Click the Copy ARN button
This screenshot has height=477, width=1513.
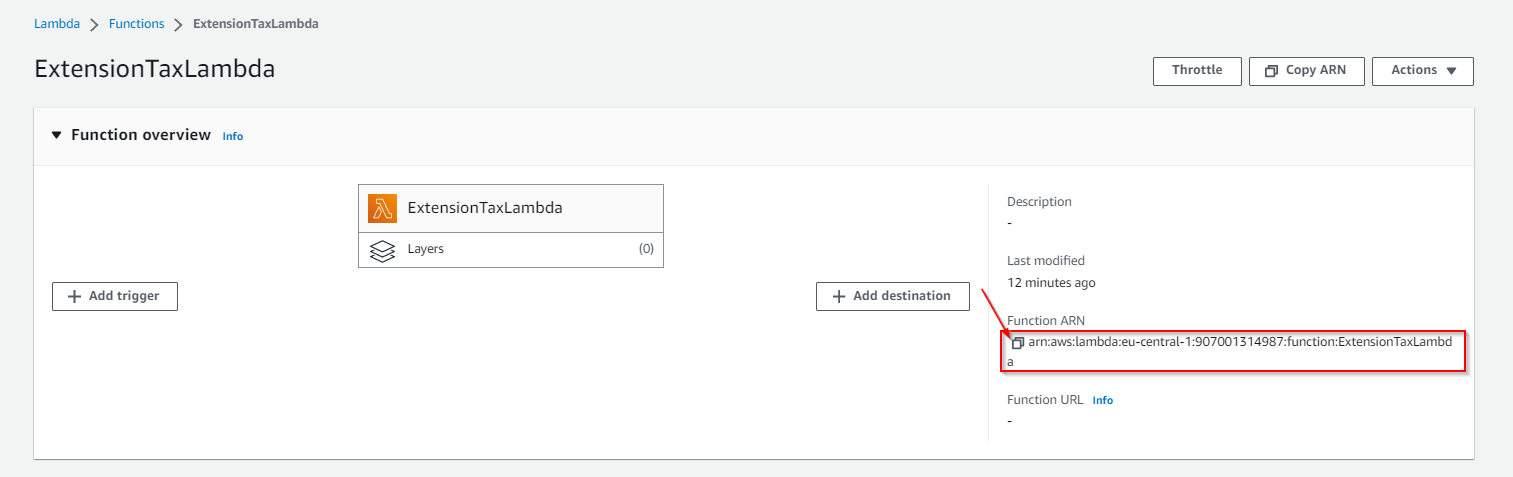[1306, 71]
